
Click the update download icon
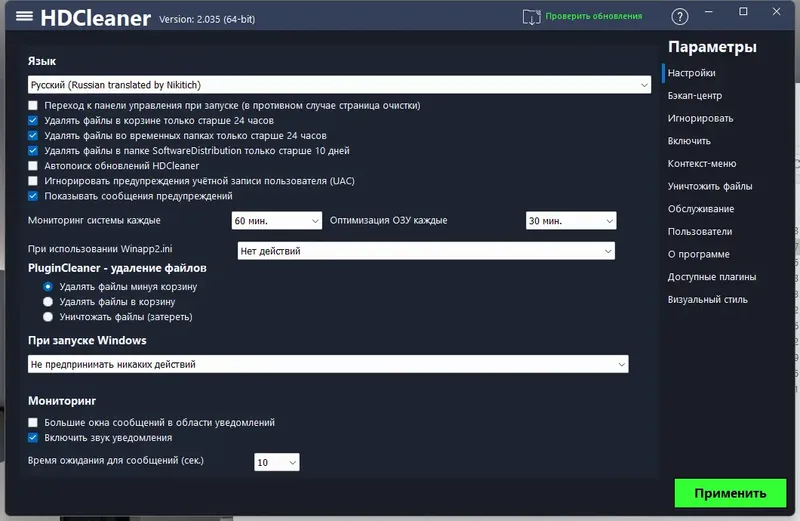(x=531, y=17)
